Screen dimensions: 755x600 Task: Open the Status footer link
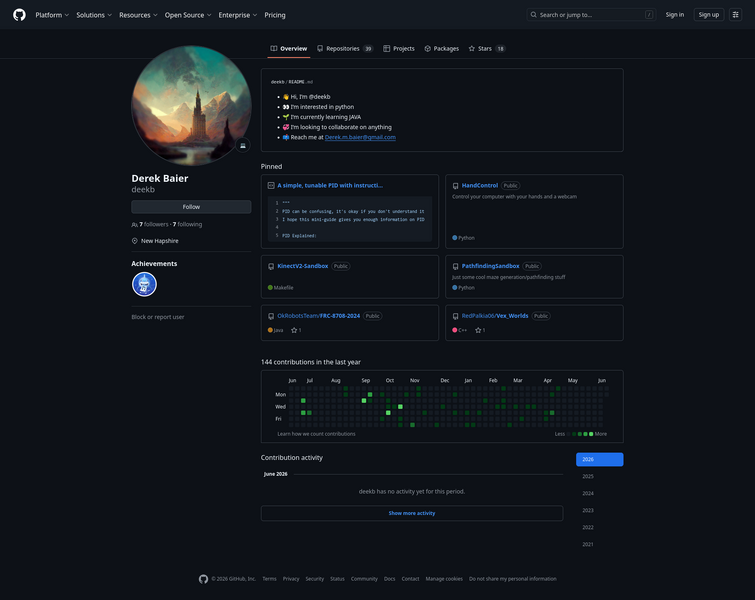(337, 579)
